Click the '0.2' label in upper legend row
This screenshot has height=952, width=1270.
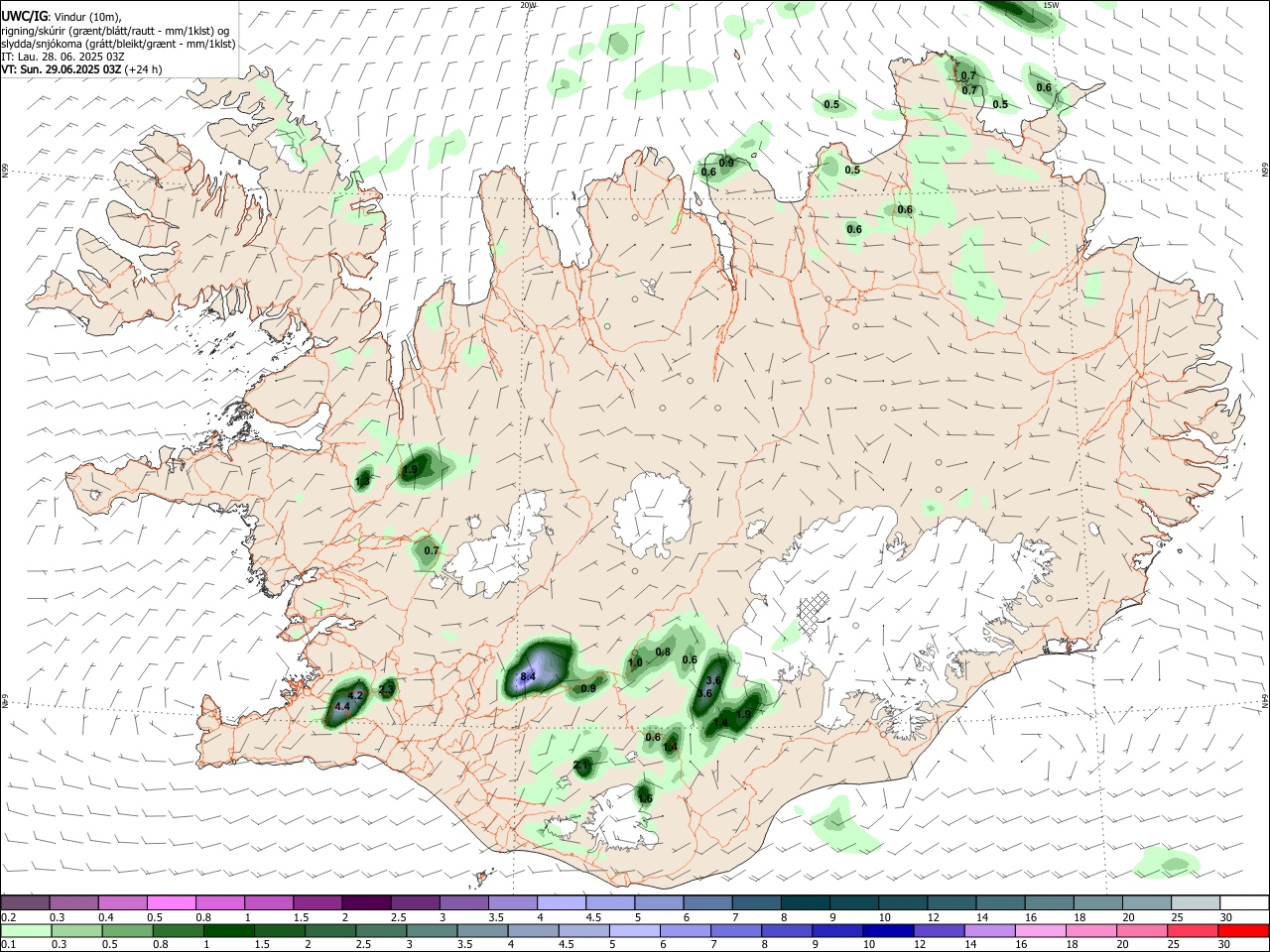(9, 917)
